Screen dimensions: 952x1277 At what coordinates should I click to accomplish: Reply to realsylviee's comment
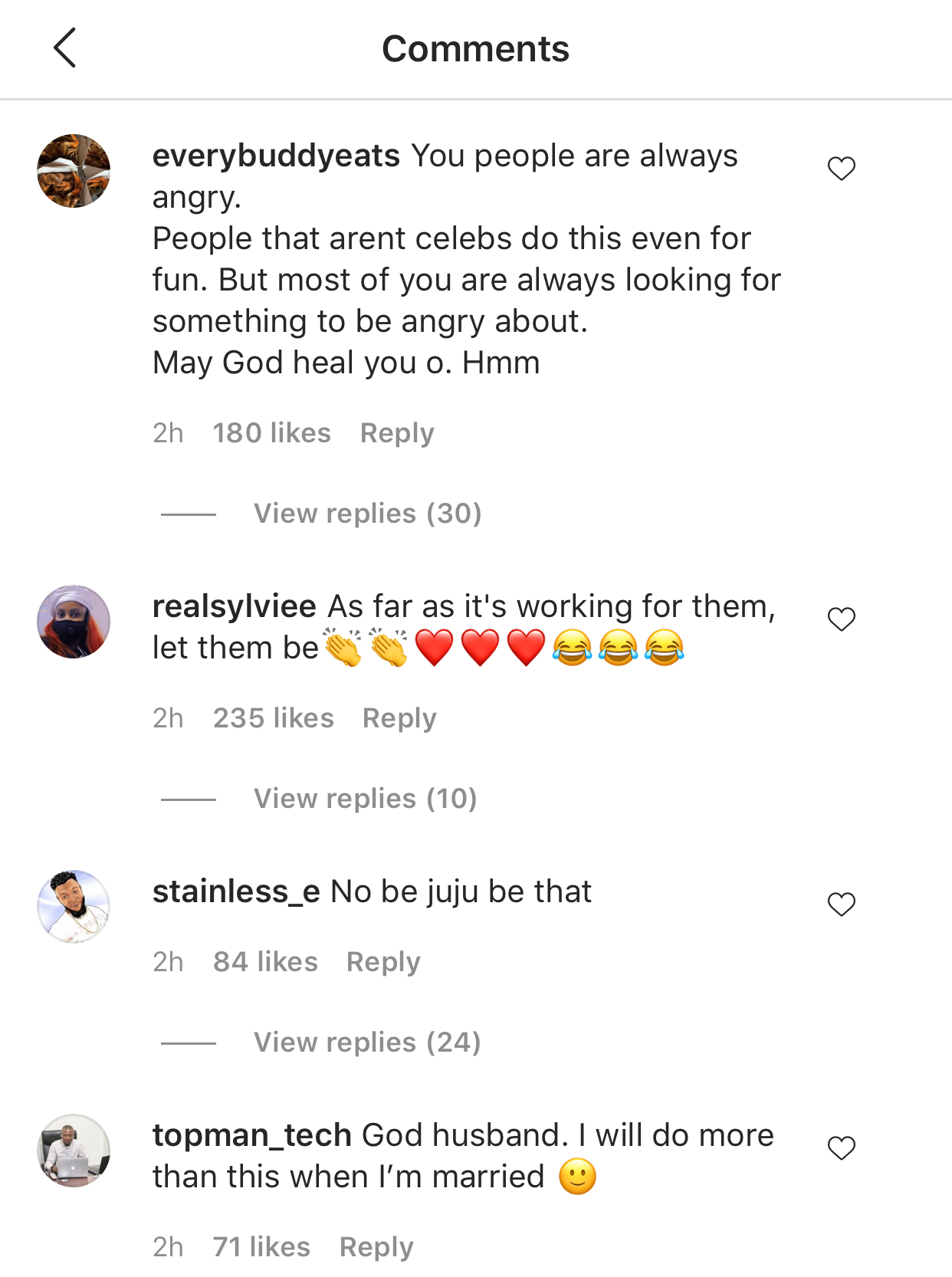click(399, 718)
